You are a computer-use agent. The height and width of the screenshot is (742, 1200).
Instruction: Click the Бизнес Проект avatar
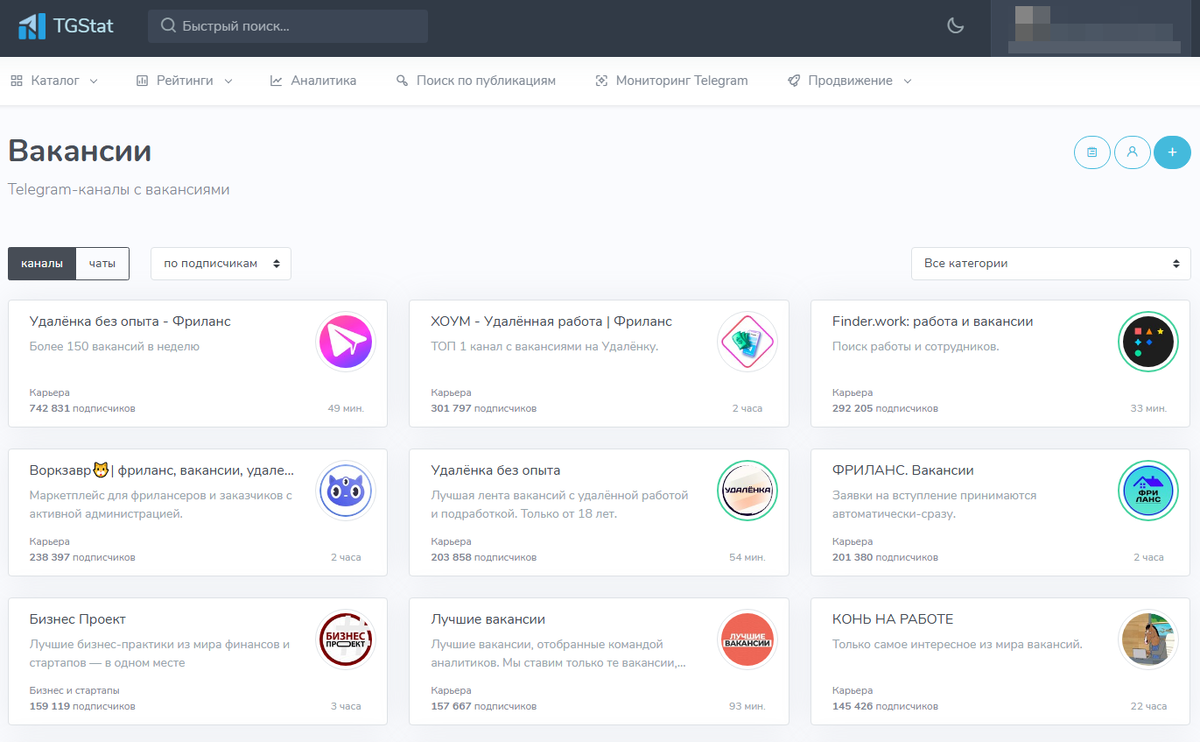(x=345, y=641)
